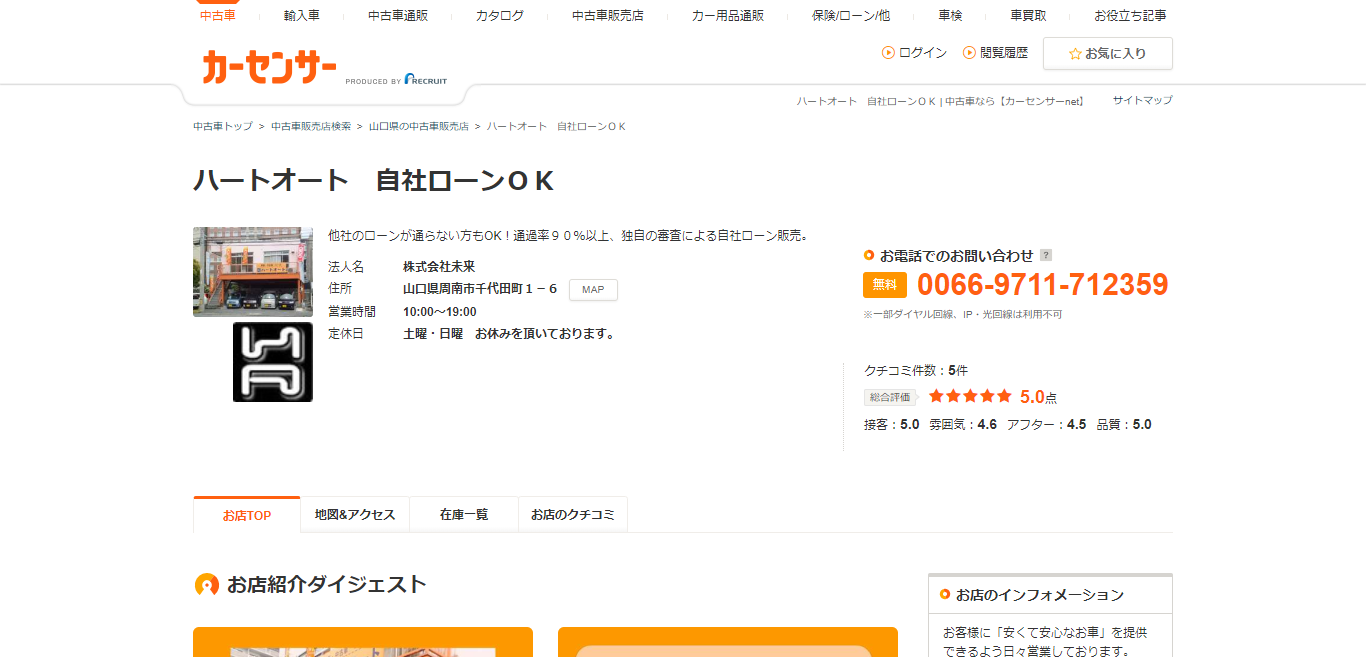Click the MAP button next to the address
Screen dimensions: 1366x657
(x=592, y=289)
